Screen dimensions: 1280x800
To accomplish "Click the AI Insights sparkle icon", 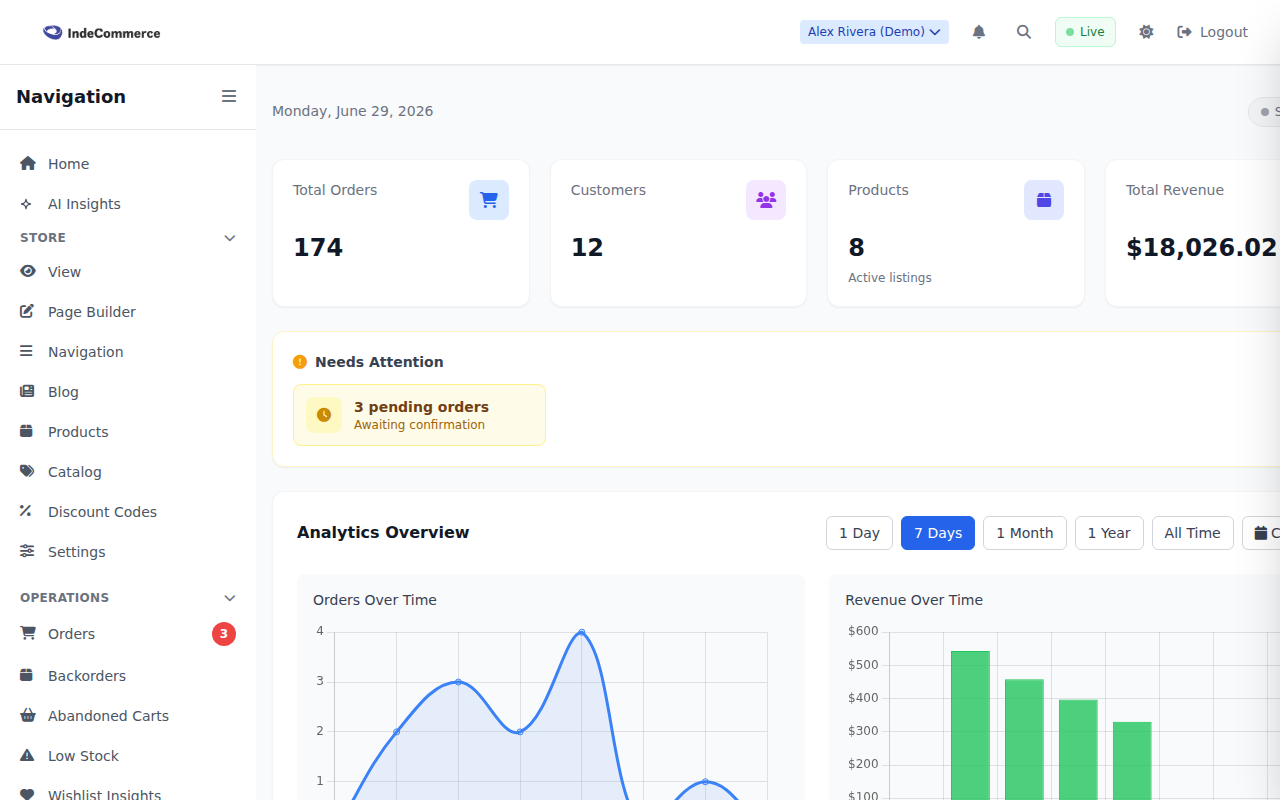I will (27, 204).
